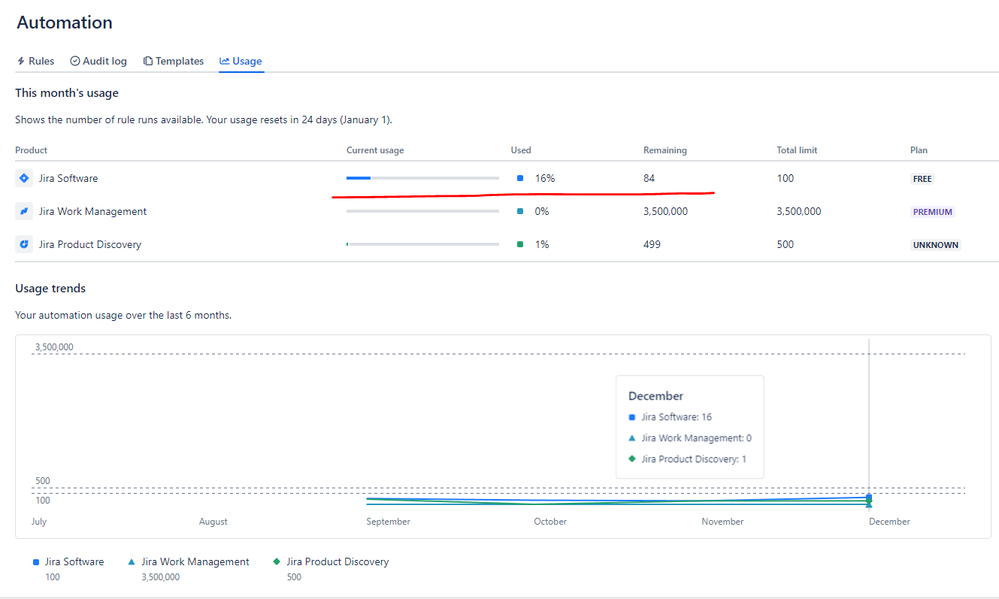Click the Remaining column header
Viewport: 999px width, 599px height.
pos(665,150)
